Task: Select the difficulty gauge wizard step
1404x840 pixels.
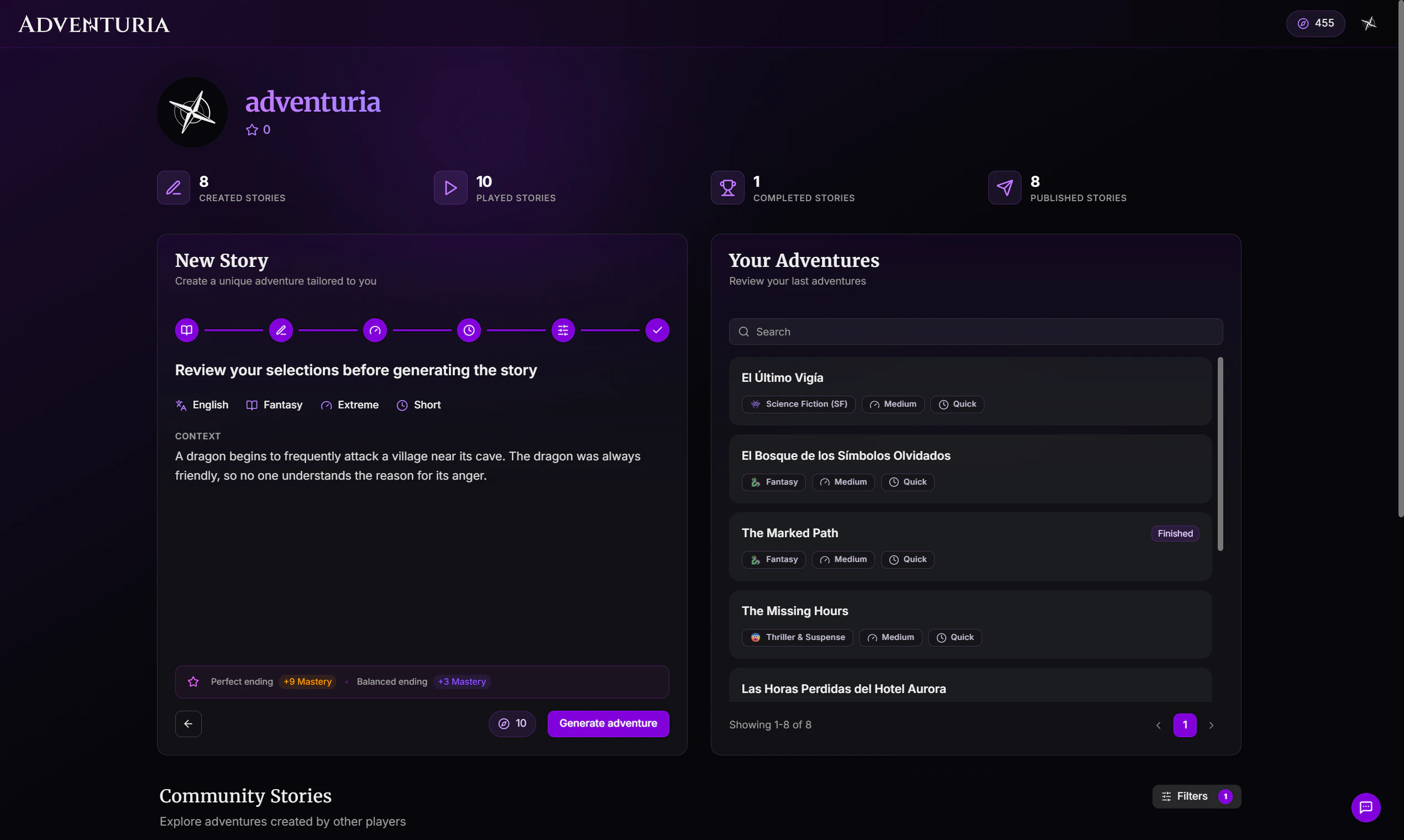Action: [x=375, y=330]
